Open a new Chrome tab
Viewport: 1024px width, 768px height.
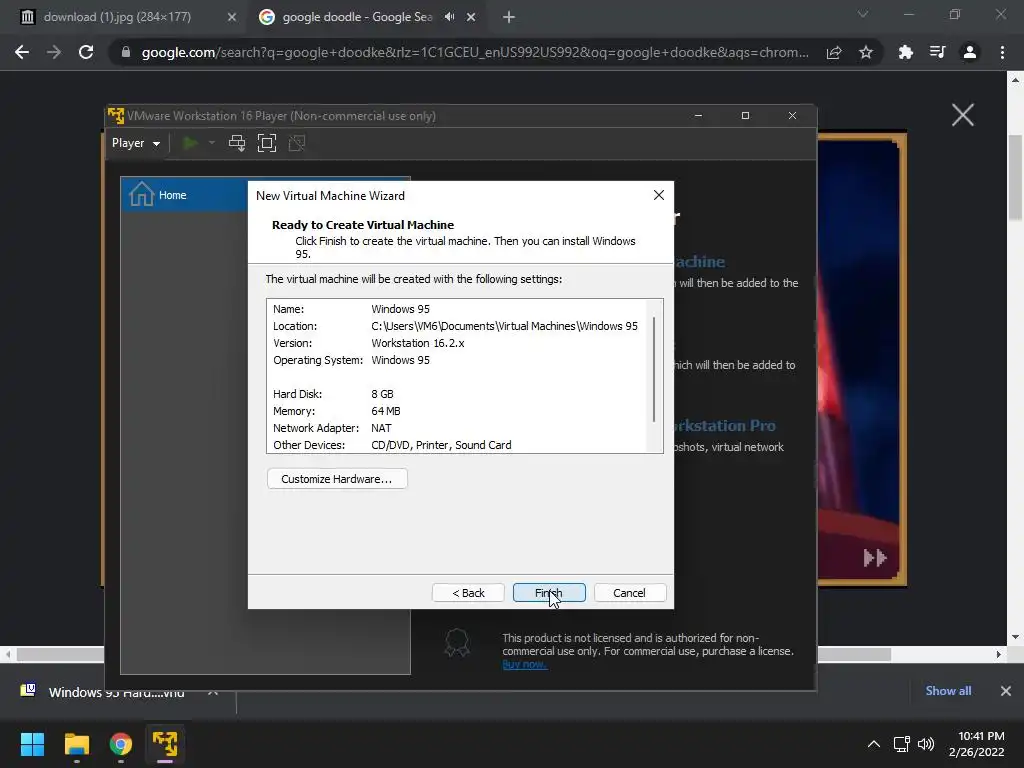coord(509,17)
